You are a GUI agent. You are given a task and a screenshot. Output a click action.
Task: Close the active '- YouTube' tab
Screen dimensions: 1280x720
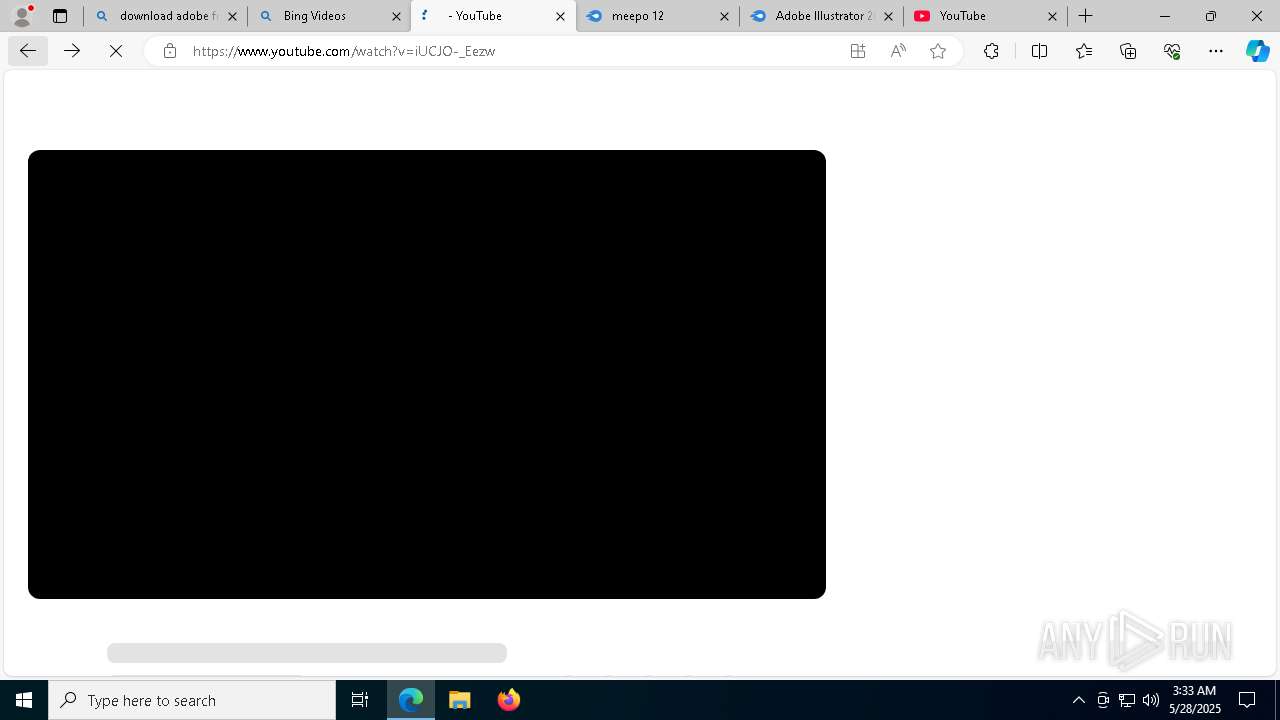pyautogui.click(x=560, y=16)
